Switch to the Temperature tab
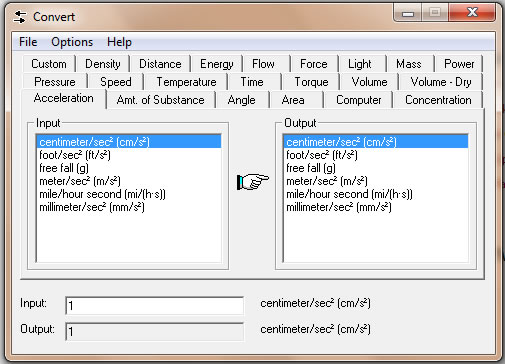 [x=186, y=82]
